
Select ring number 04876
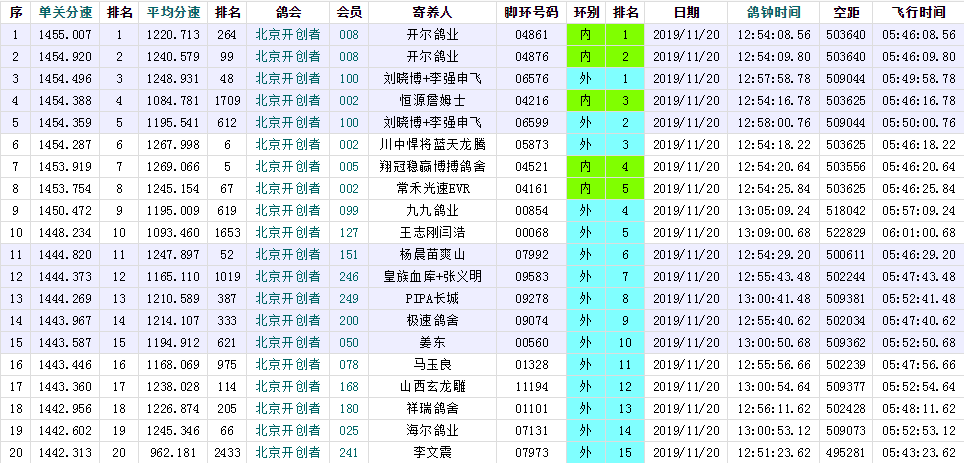531,57
